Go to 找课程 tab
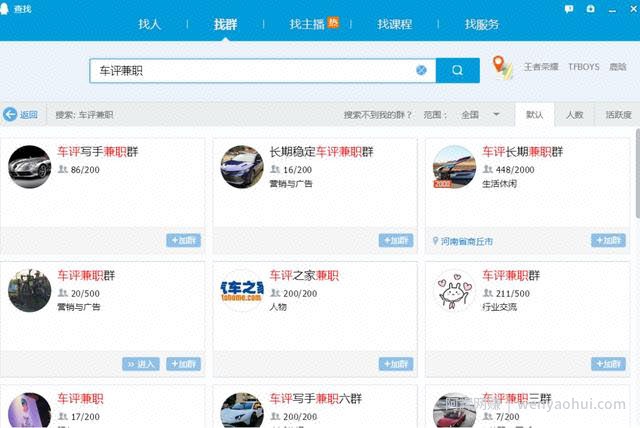The height and width of the screenshot is (428, 640). tap(394, 24)
